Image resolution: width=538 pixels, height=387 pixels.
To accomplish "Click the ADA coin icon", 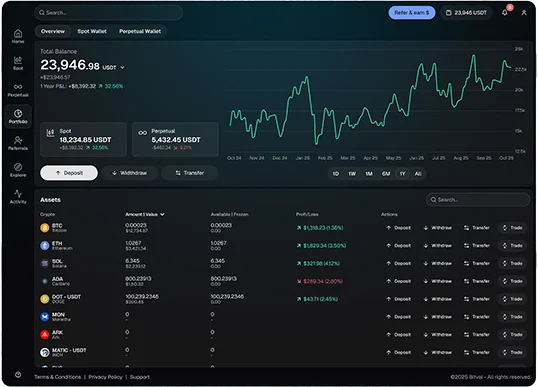I will click(x=45, y=281).
